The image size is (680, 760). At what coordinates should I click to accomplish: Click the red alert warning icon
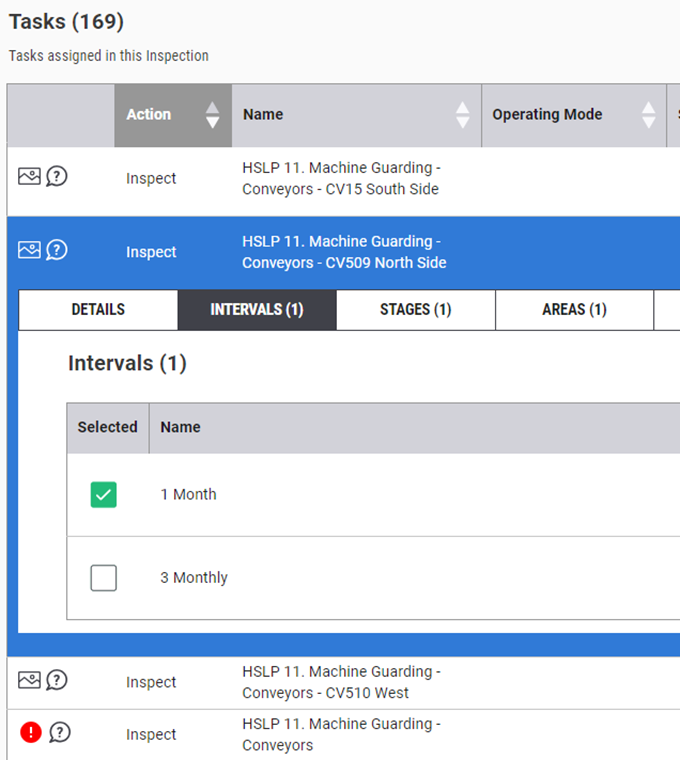(31, 733)
